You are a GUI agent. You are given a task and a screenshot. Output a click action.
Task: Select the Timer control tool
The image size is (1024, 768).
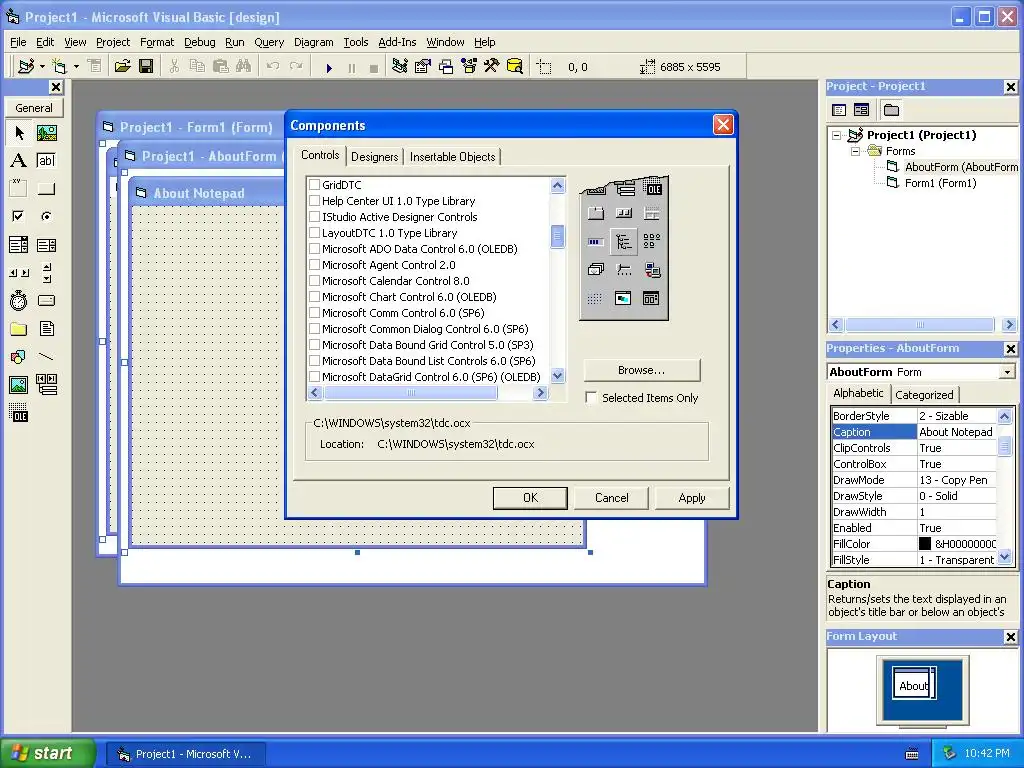pos(19,300)
